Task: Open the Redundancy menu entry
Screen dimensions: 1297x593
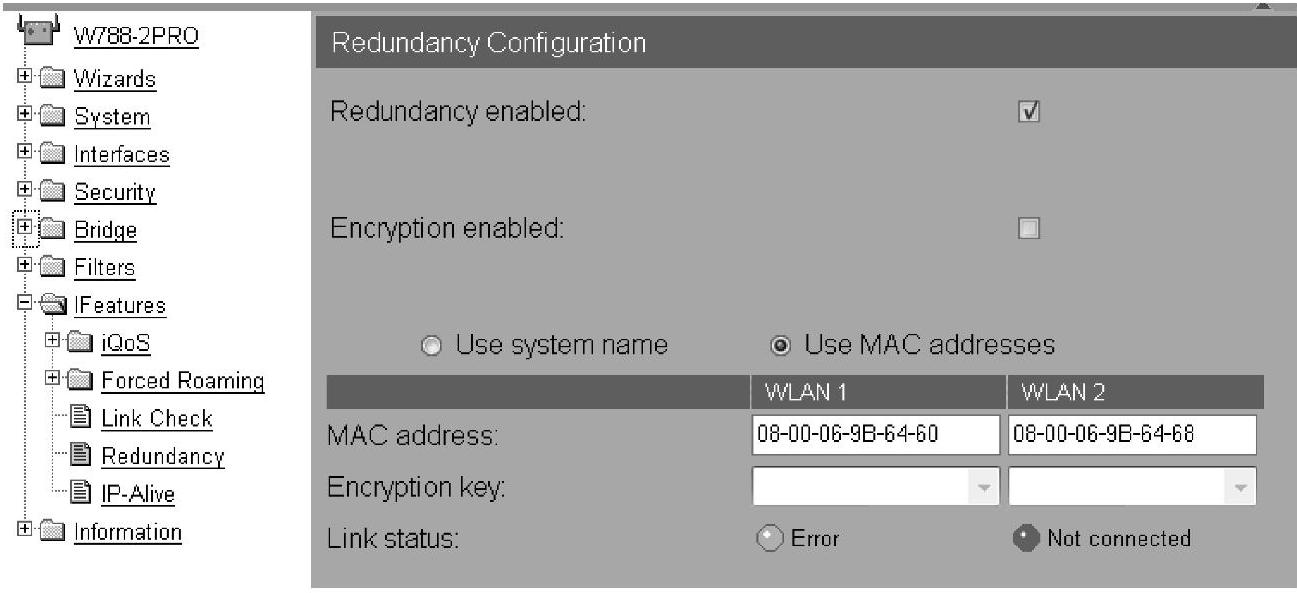Action: (163, 456)
